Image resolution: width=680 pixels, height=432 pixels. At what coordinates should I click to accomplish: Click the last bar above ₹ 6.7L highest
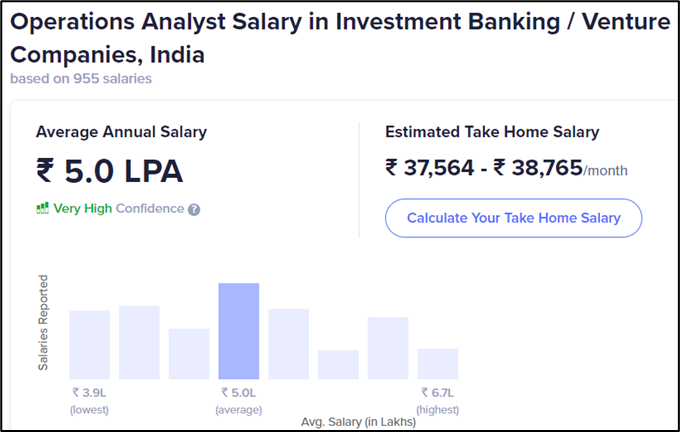(x=438, y=364)
